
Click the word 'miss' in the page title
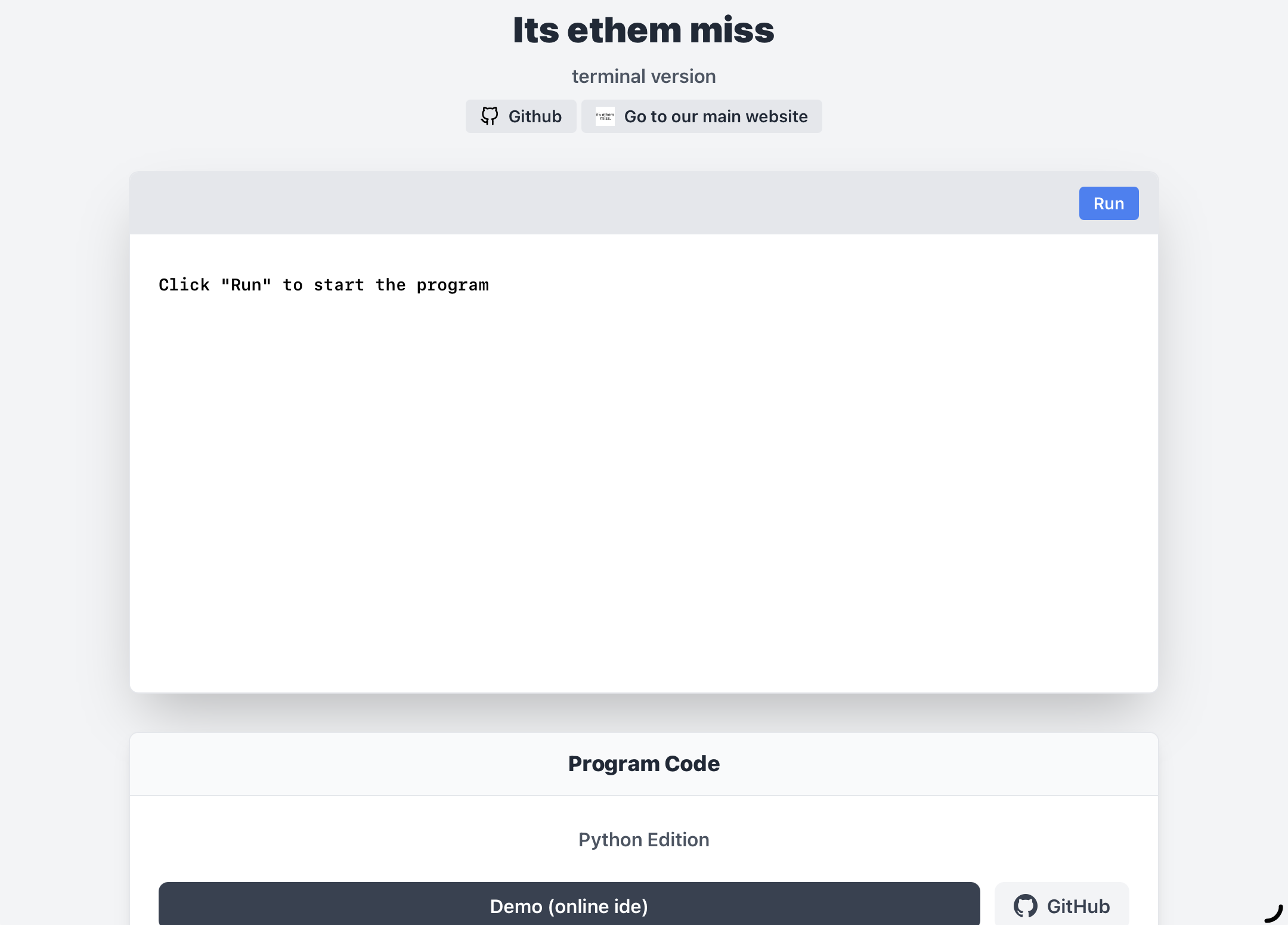[732, 30]
